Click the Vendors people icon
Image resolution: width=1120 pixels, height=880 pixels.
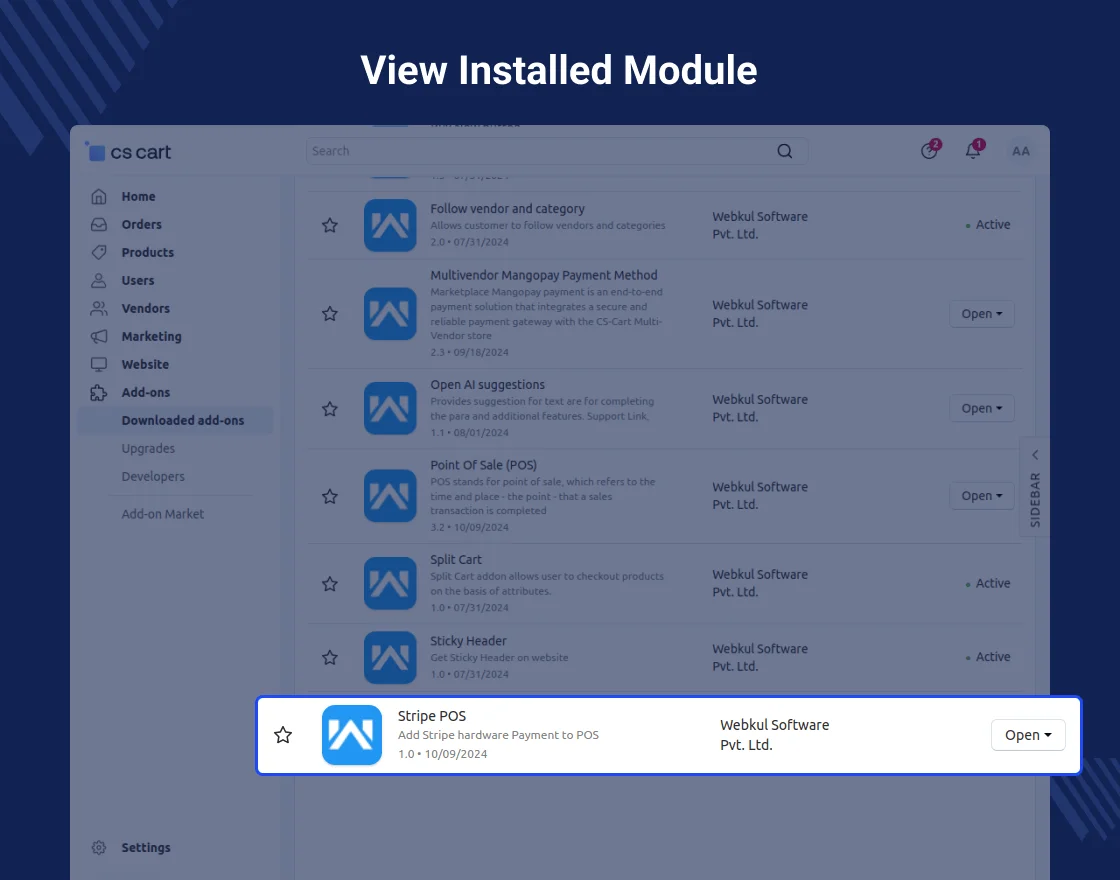[x=99, y=309]
